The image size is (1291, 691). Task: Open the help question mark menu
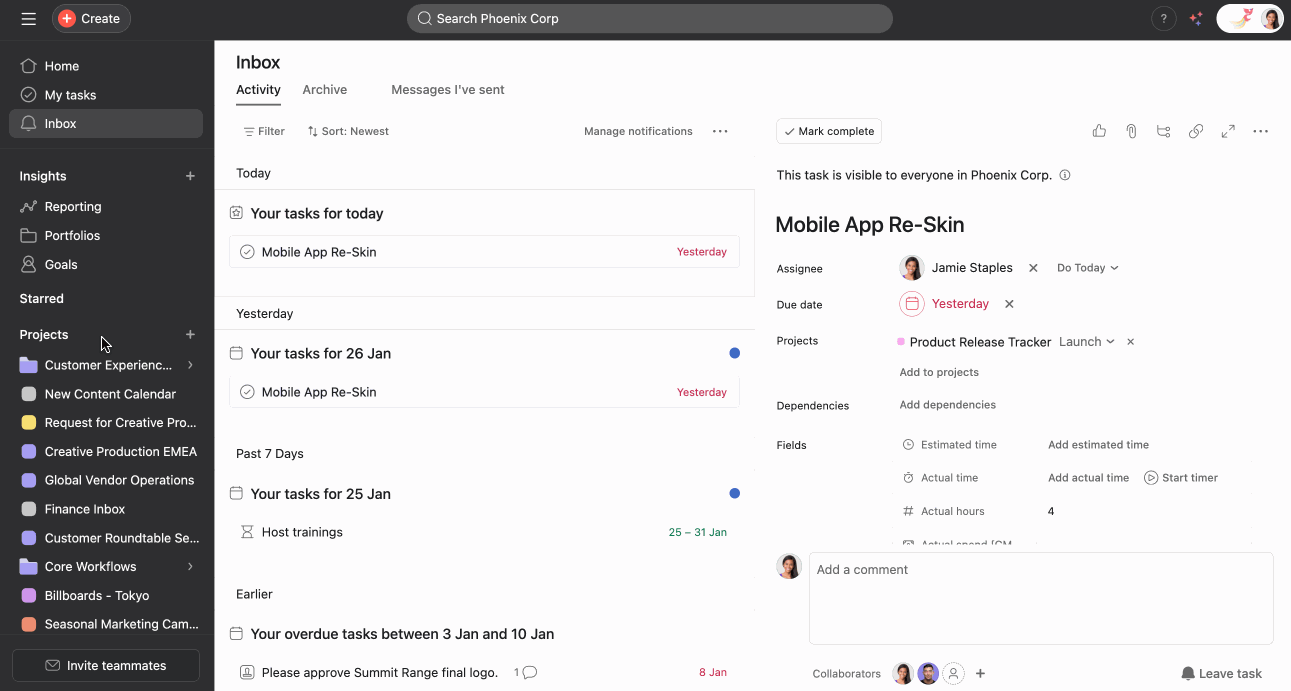coord(1163,18)
